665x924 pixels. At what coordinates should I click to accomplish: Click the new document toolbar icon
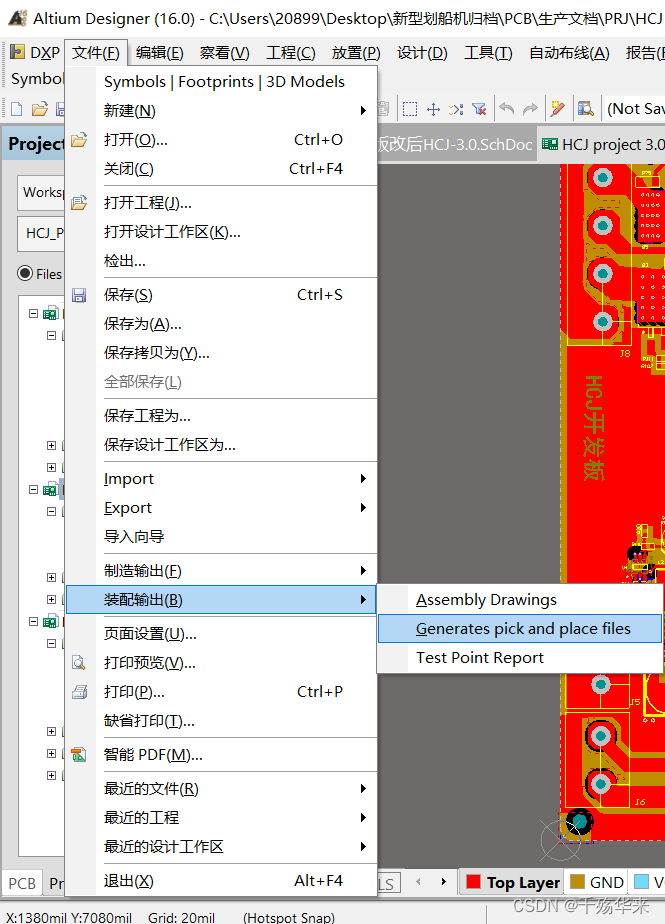[x=17, y=109]
